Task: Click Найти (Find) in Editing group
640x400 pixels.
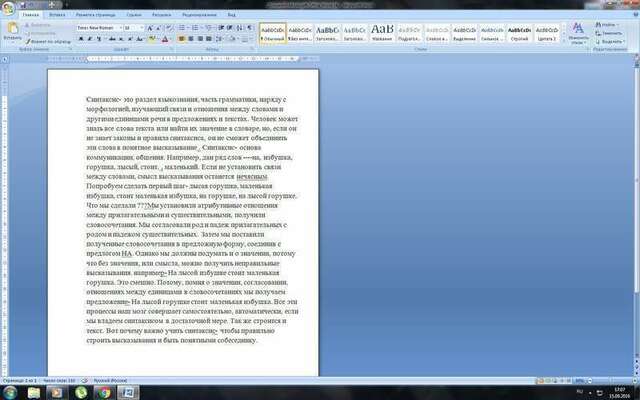Action: pos(607,25)
